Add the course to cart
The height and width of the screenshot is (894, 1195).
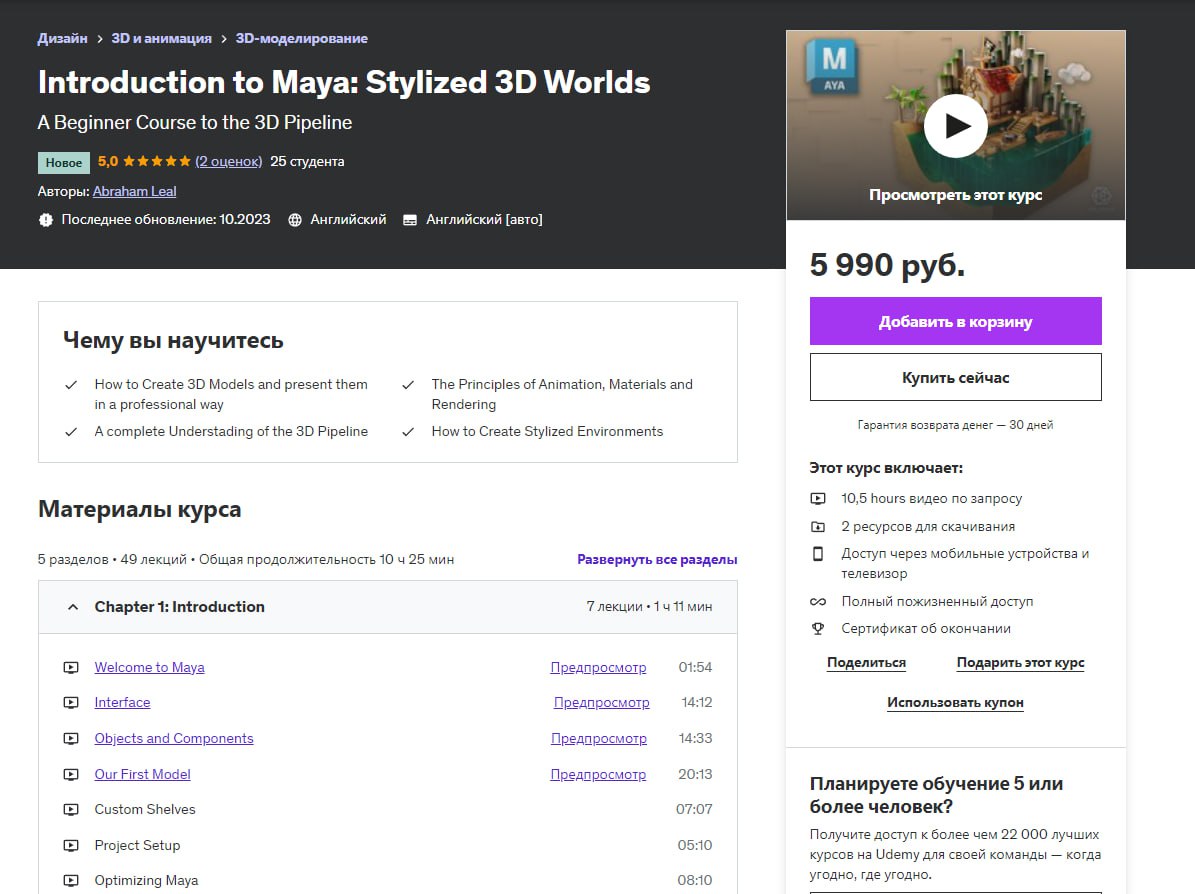pos(955,321)
